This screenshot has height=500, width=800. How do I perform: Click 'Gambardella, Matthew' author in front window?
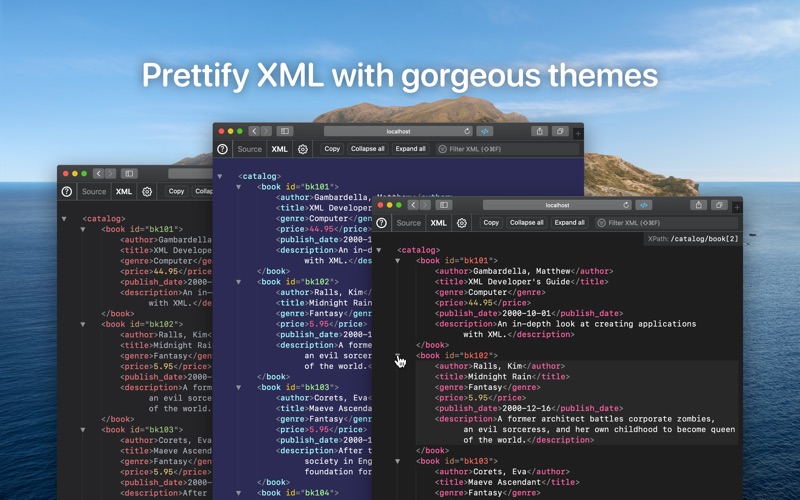[522, 271]
